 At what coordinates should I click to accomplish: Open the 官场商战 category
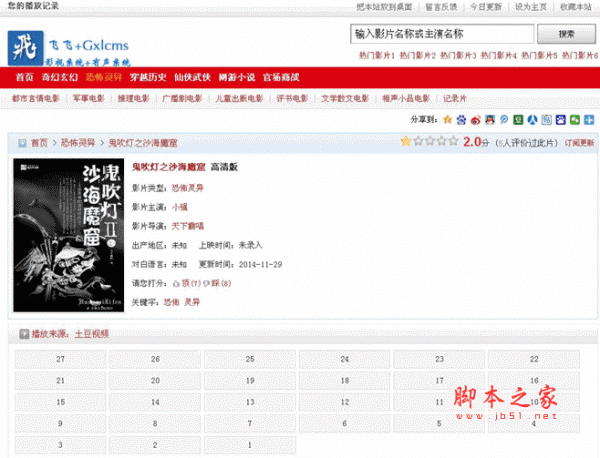pos(281,77)
